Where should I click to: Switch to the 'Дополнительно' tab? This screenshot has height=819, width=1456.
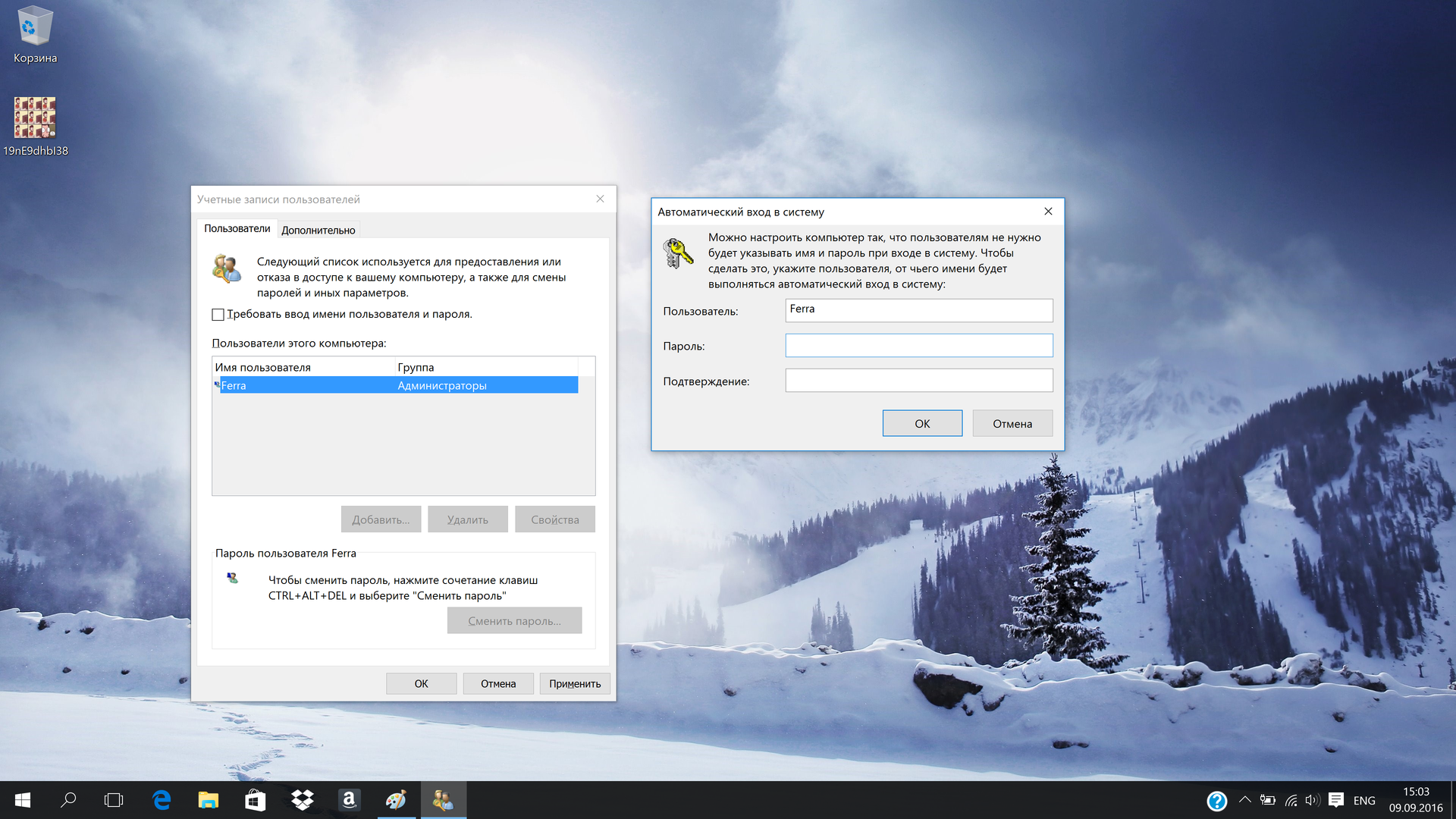(318, 229)
